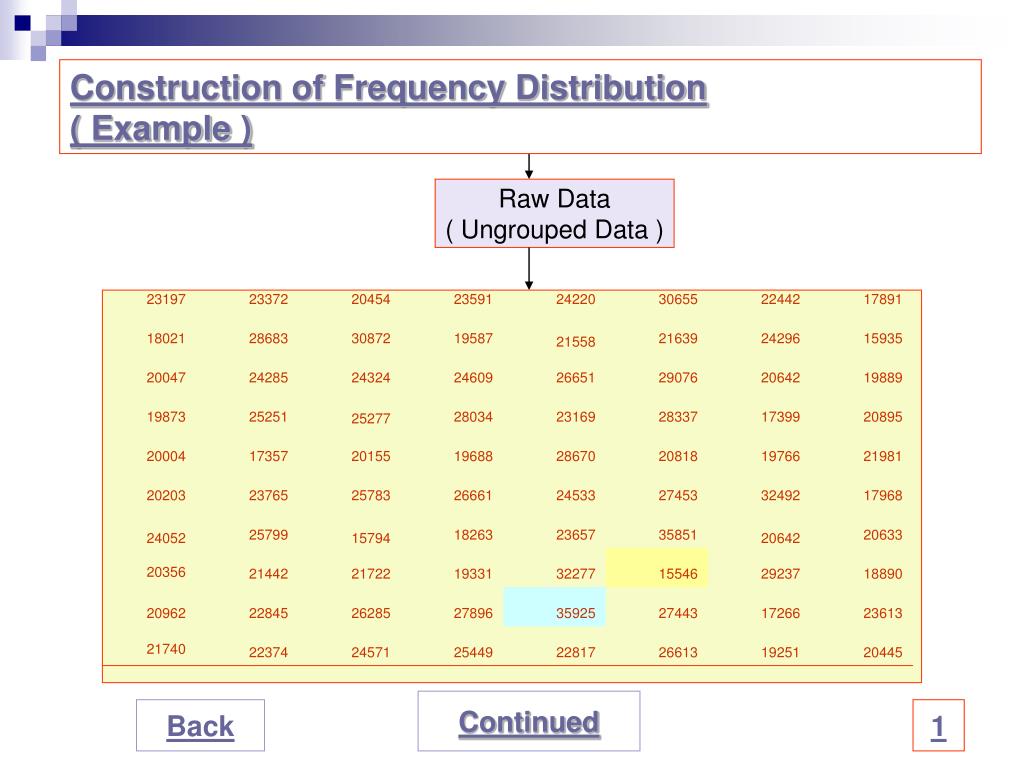The image size is (1024, 768).
Task: Click data value 20454
Action: click(x=370, y=299)
